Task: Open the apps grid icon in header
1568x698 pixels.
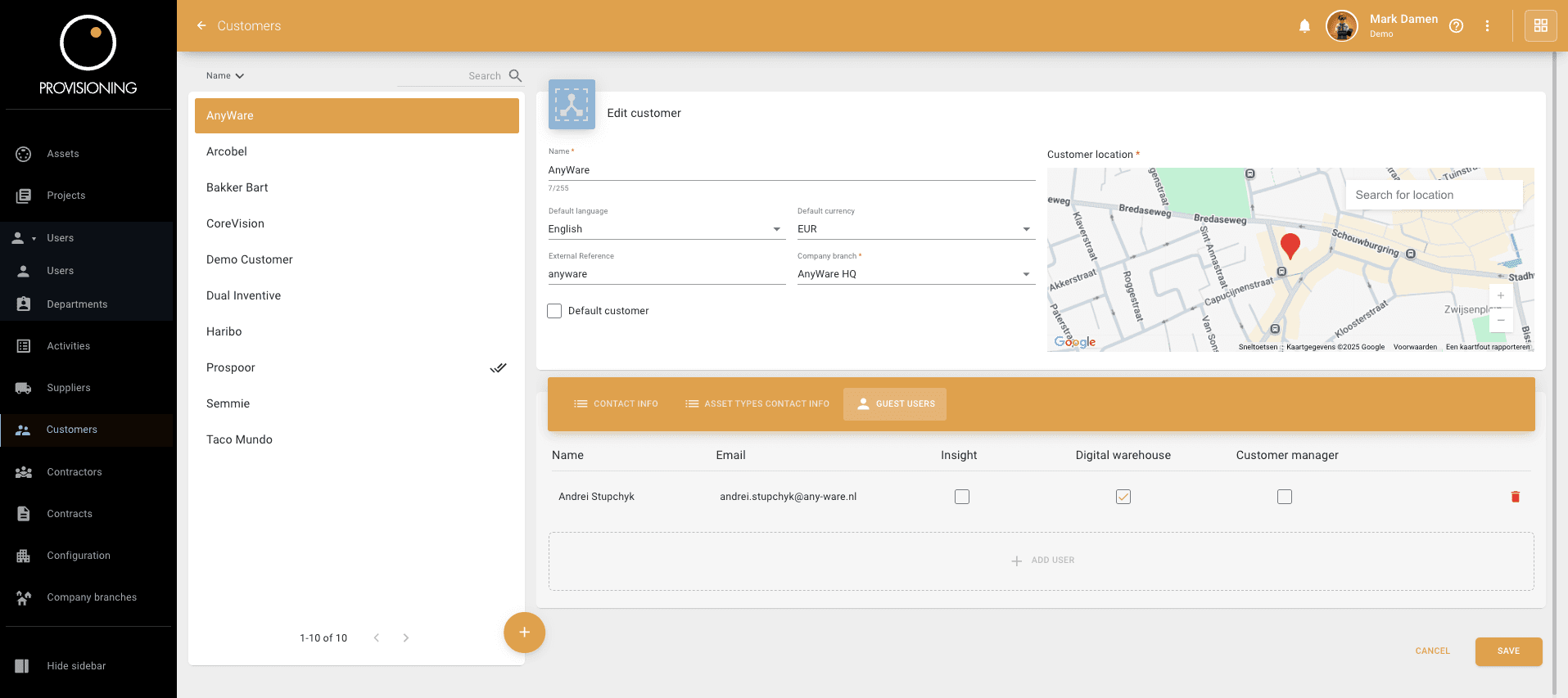Action: (x=1540, y=26)
